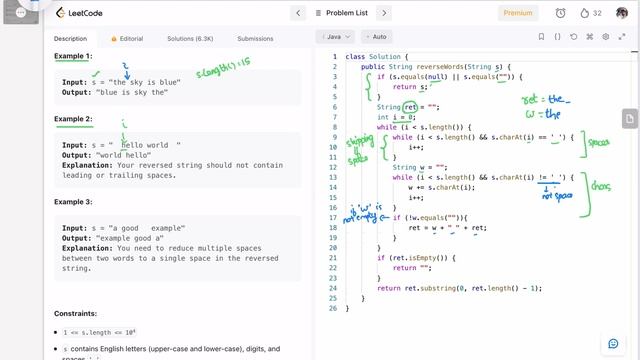Click the format code braces icon

click(557, 37)
